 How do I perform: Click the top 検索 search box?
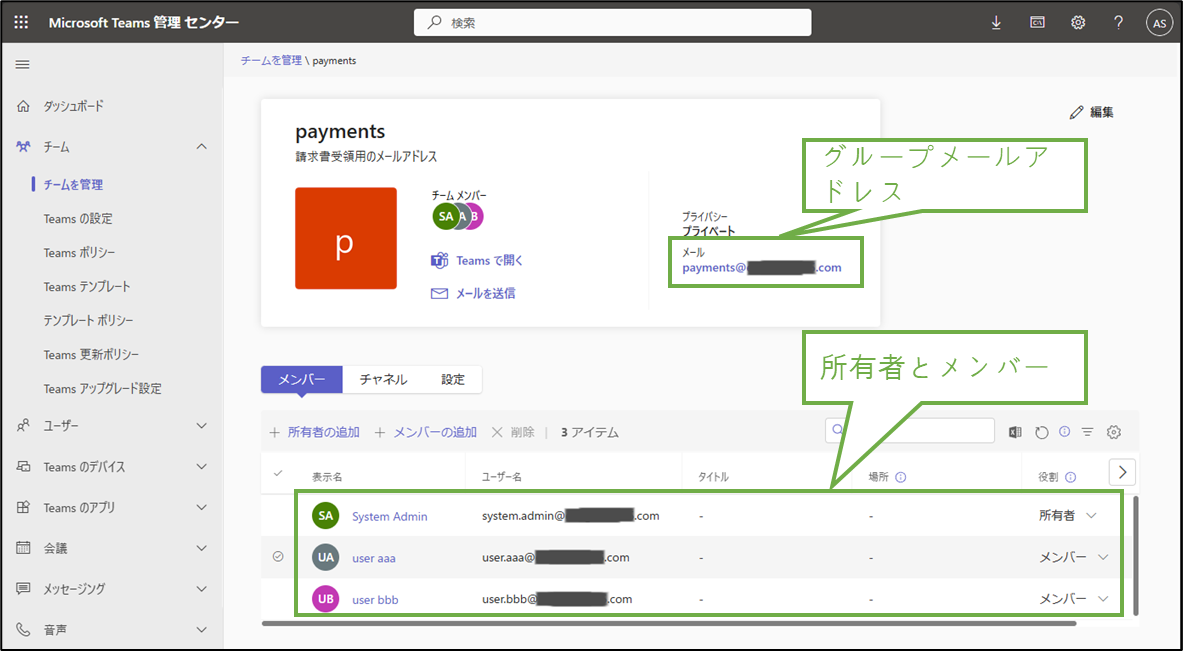tap(613, 23)
